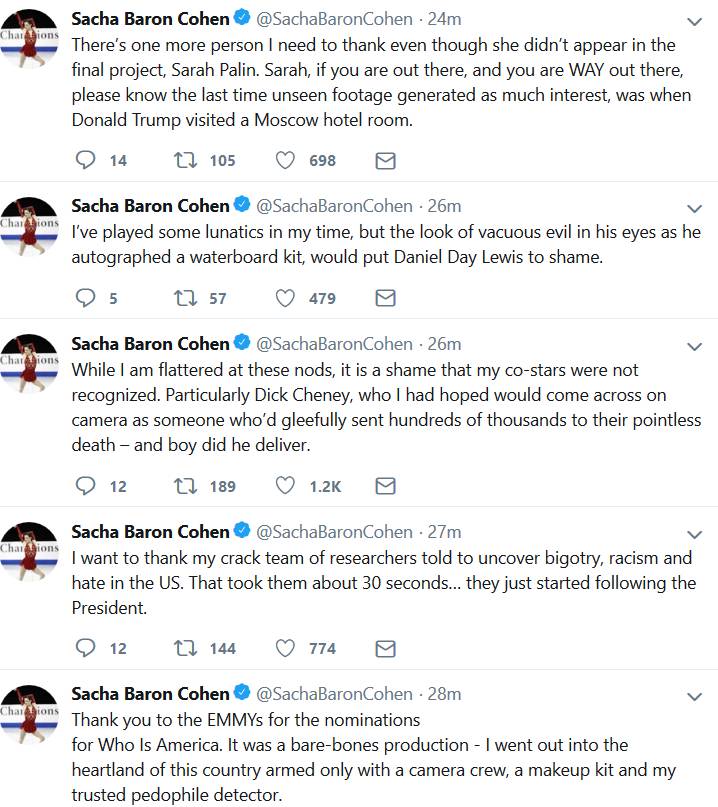This screenshot has width=718, height=807.
Task: Reply to the Sarah Palin tweet
Action: click(87, 160)
